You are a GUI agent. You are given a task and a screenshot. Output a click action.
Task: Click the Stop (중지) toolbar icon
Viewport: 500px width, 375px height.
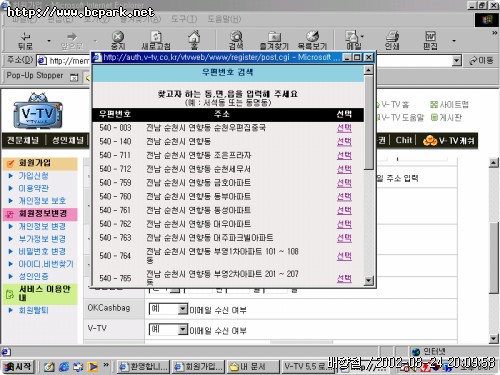tap(118, 41)
